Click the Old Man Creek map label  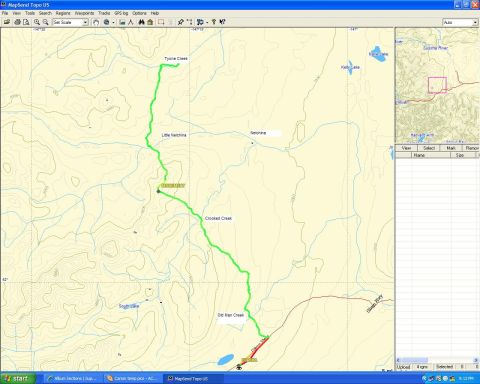231,315
